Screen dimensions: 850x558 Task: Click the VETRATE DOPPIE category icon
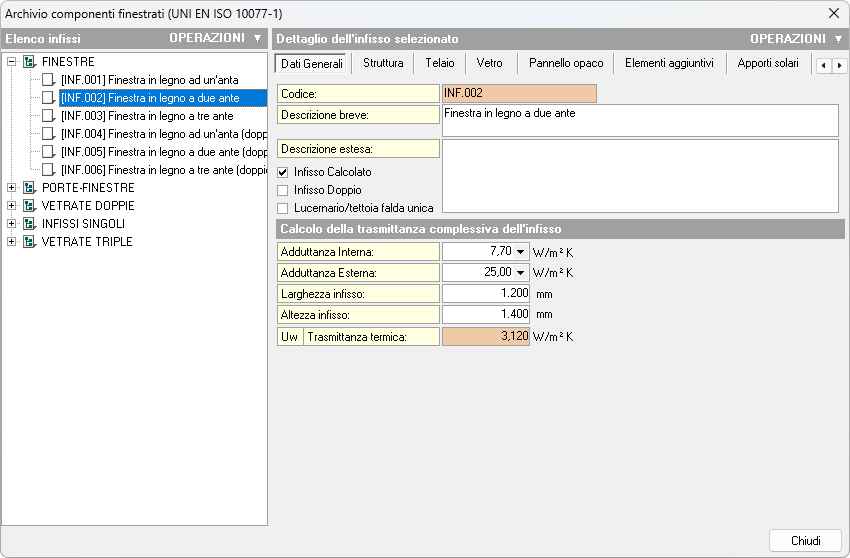pos(29,206)
